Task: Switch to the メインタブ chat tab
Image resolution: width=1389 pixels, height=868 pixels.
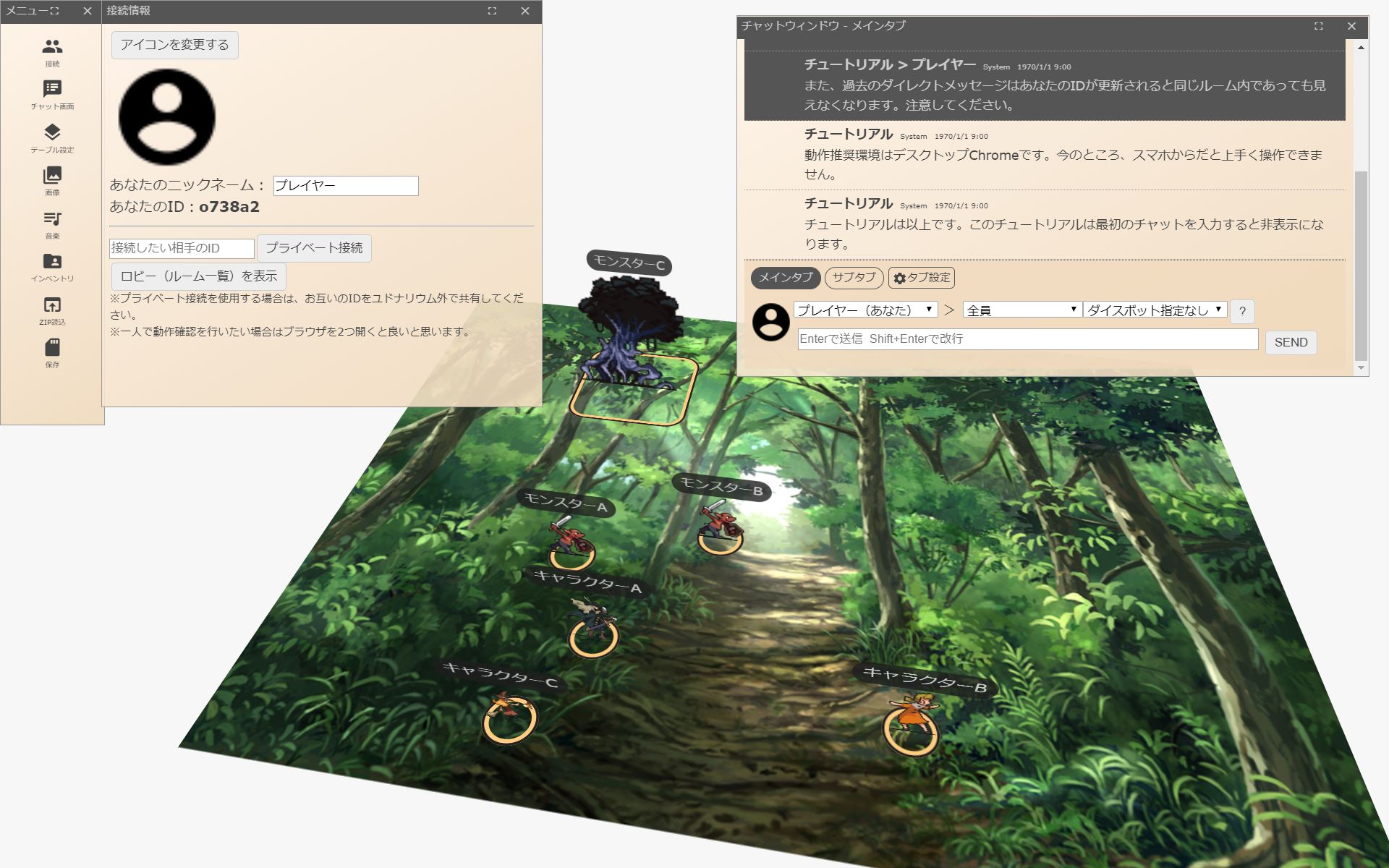Action: pyautogui.click(x=785, y=278)
